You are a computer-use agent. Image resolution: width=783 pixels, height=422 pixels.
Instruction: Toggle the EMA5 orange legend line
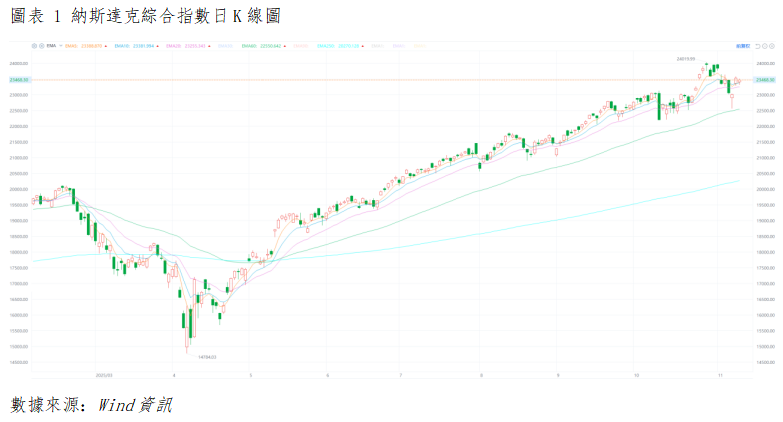click(x=71, y=45)
